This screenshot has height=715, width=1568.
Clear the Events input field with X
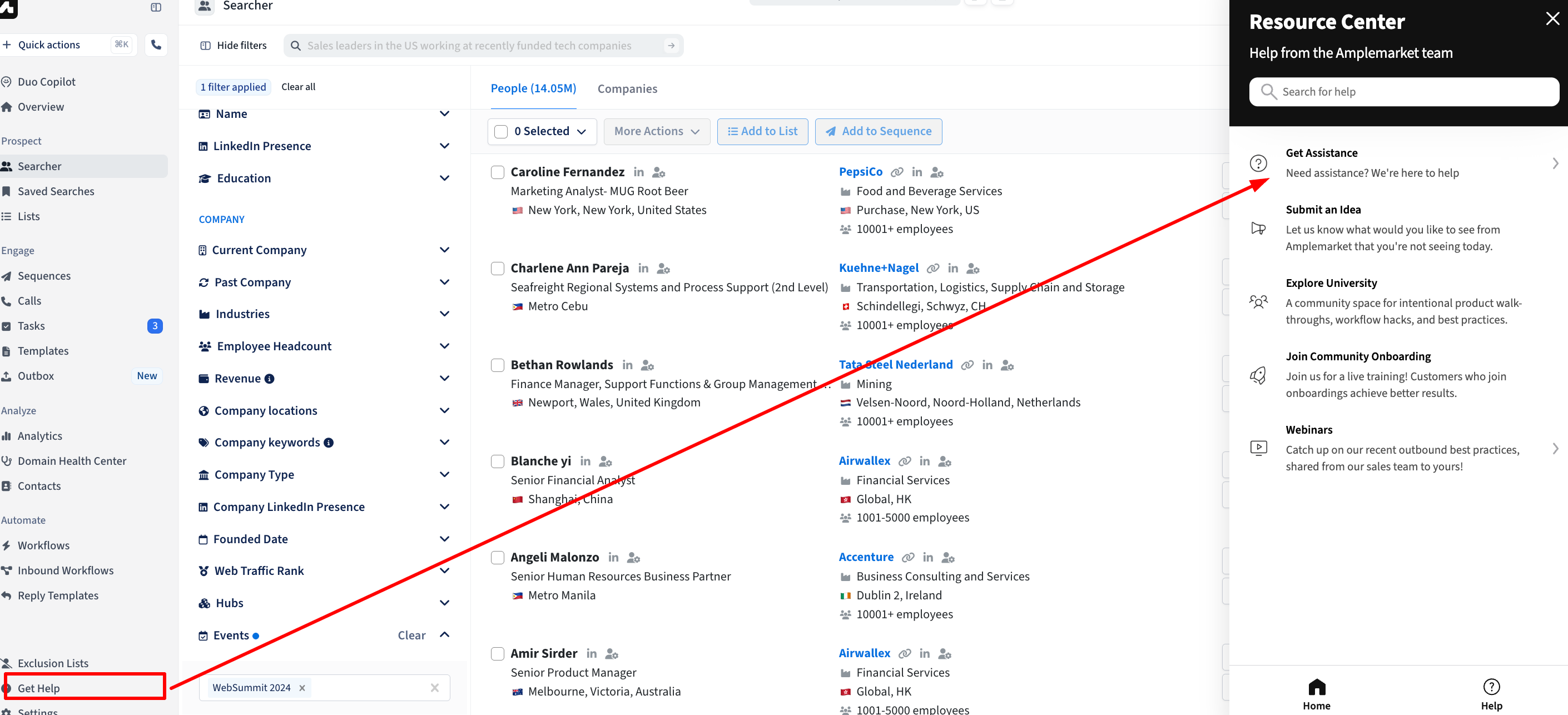(435, 688)
